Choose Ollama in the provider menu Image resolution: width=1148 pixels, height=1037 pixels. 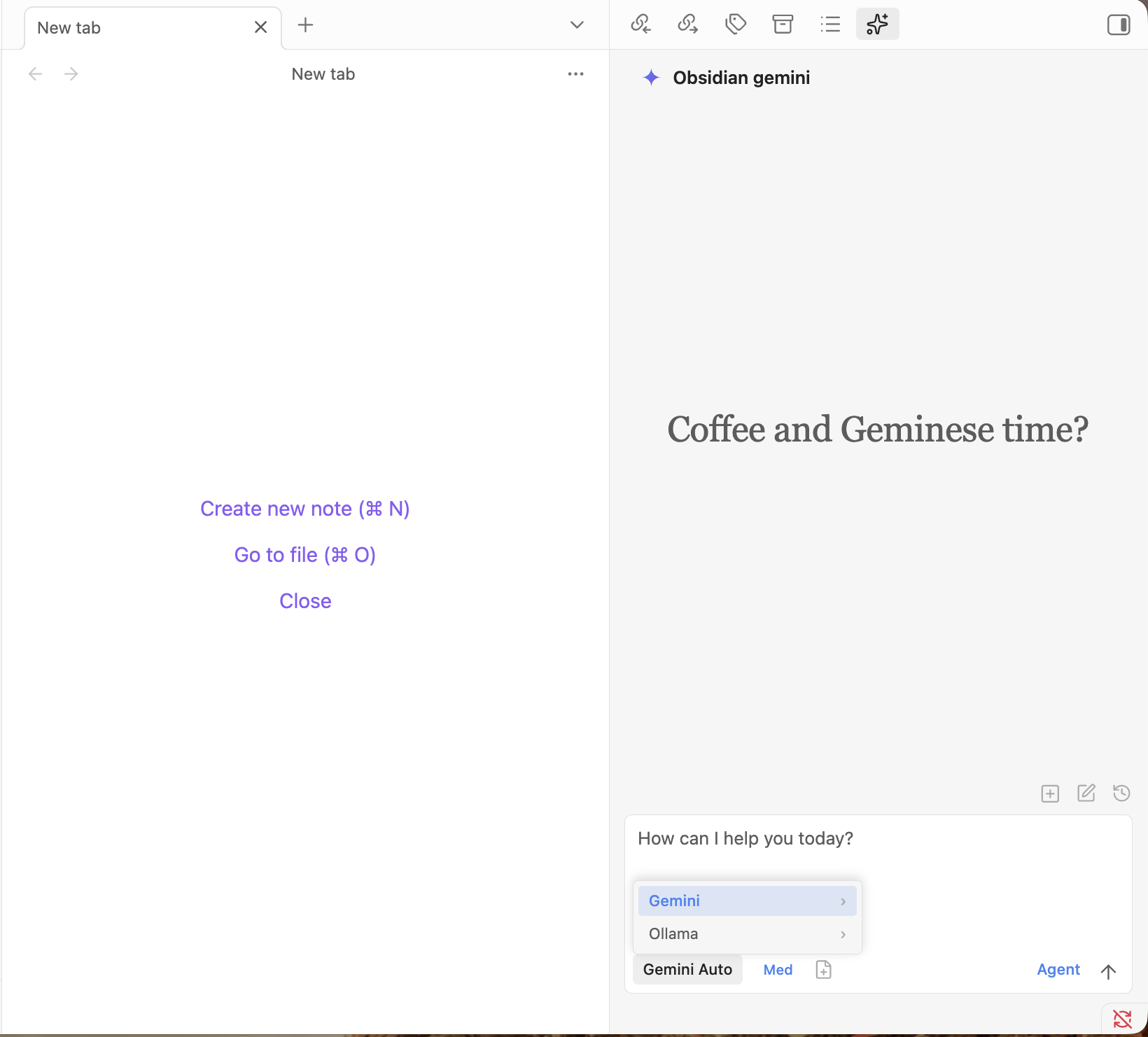tap(747, 934)
